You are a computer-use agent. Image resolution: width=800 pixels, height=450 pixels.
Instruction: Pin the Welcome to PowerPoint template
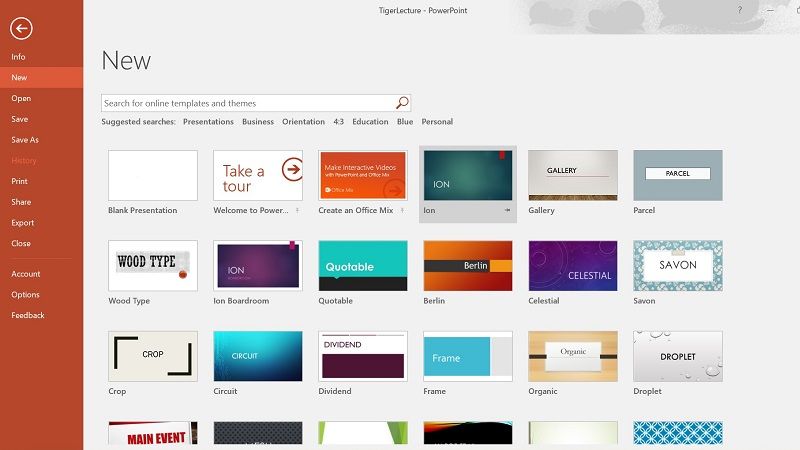[298, 211]
